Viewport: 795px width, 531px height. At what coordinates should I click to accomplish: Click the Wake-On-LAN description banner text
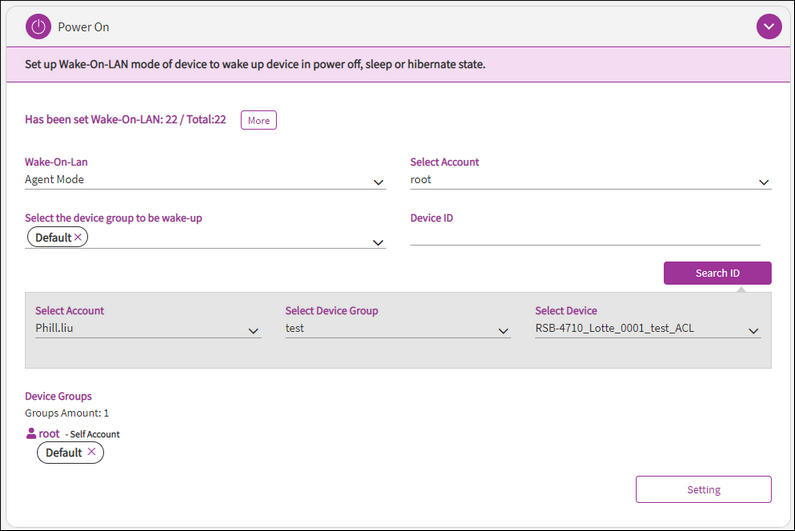(x=255, y=64)
